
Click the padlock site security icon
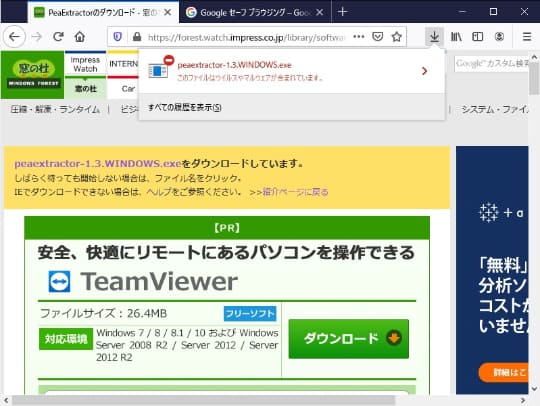137,37
